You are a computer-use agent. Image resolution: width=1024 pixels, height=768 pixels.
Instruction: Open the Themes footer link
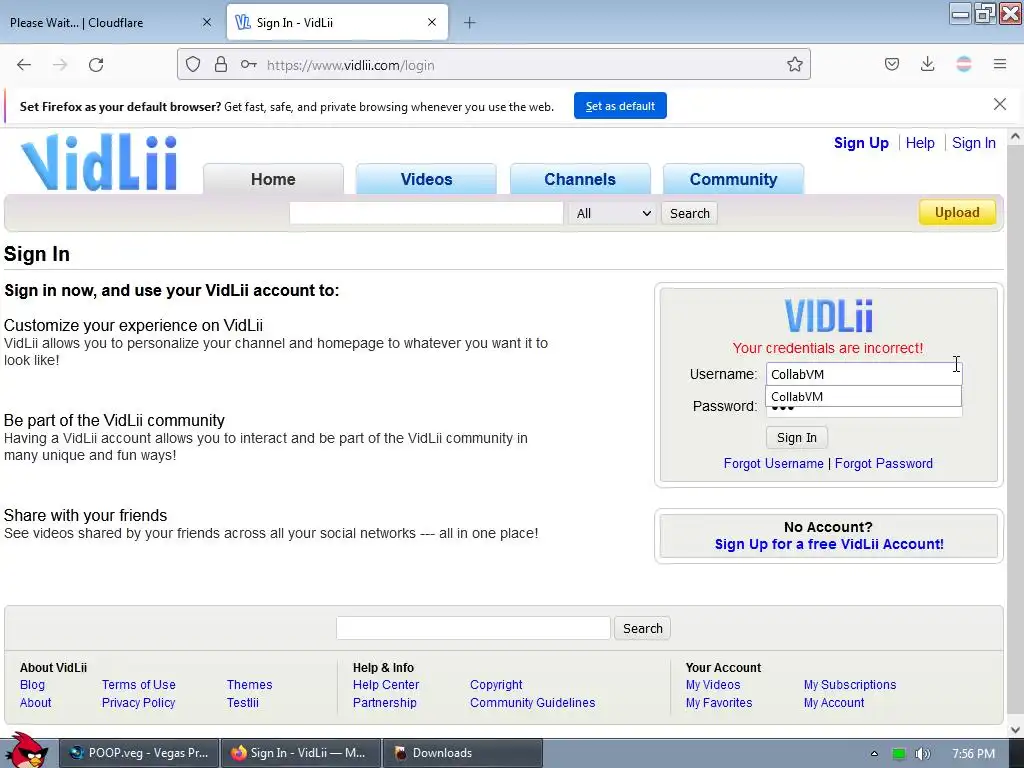pos(249,684)
